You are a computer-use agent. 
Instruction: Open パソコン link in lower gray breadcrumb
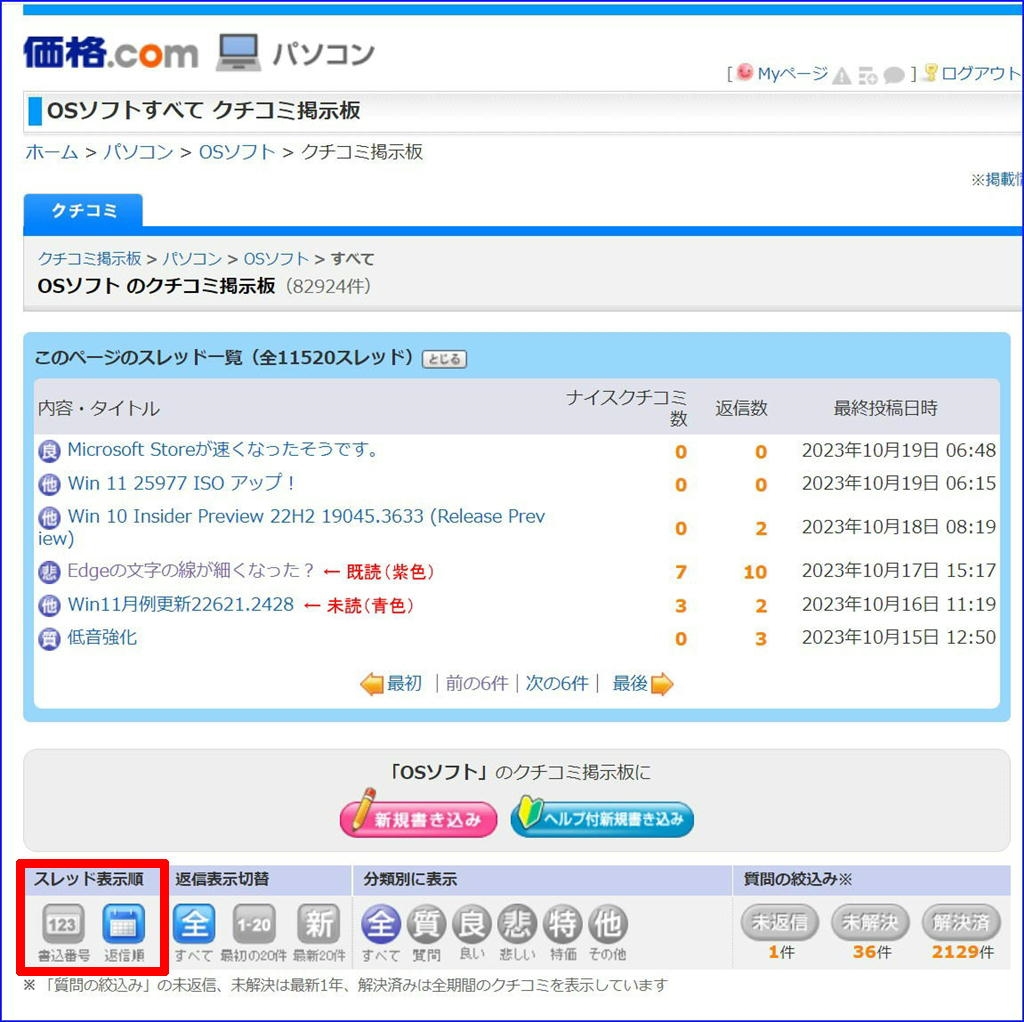(192, 259)
